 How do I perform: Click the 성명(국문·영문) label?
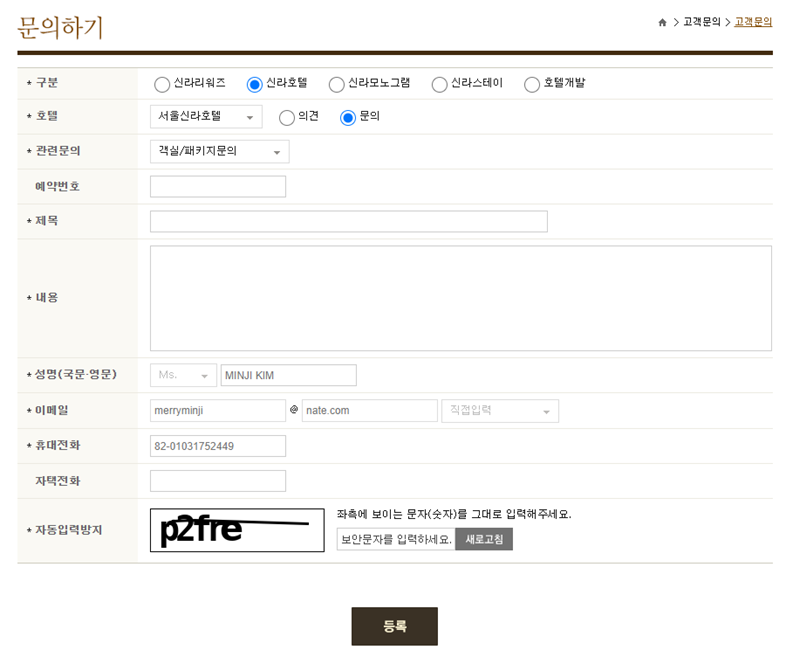75,374
